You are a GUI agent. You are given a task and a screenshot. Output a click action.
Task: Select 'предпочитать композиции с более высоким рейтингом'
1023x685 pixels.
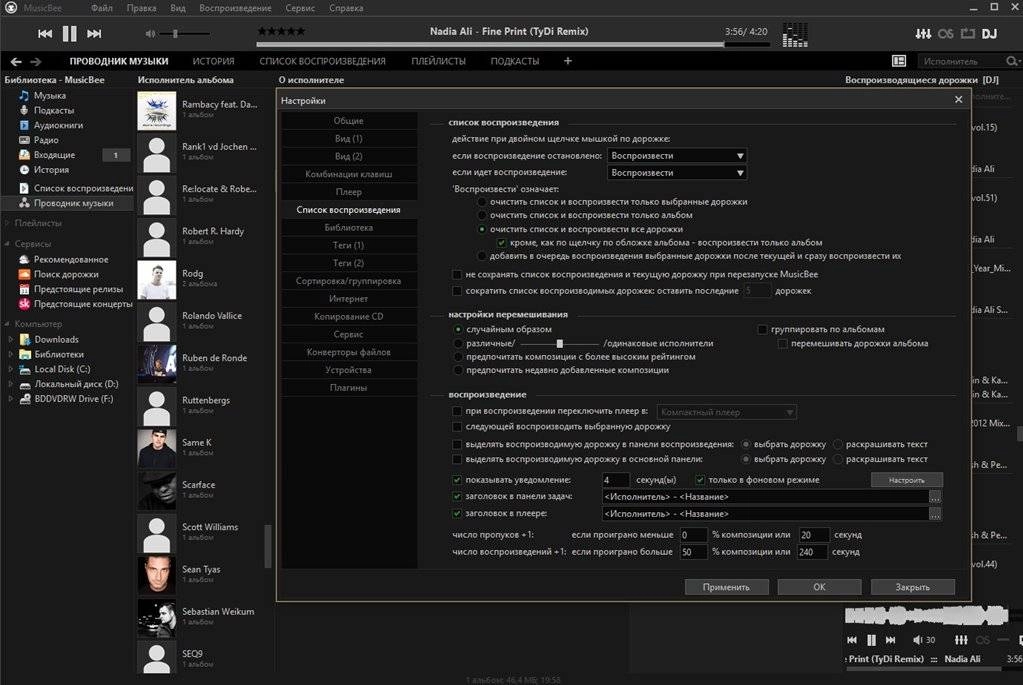click(x=458, y=357)
